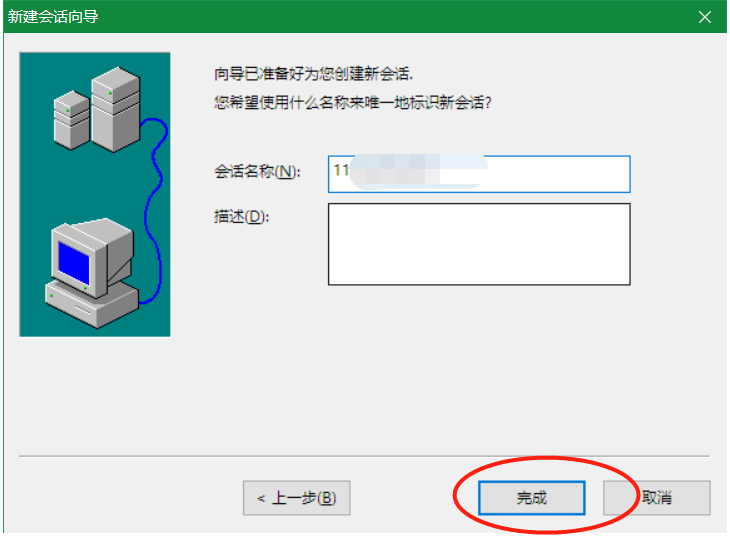Click the tall server tower icon
730x536 pixels.
(115, 109)
